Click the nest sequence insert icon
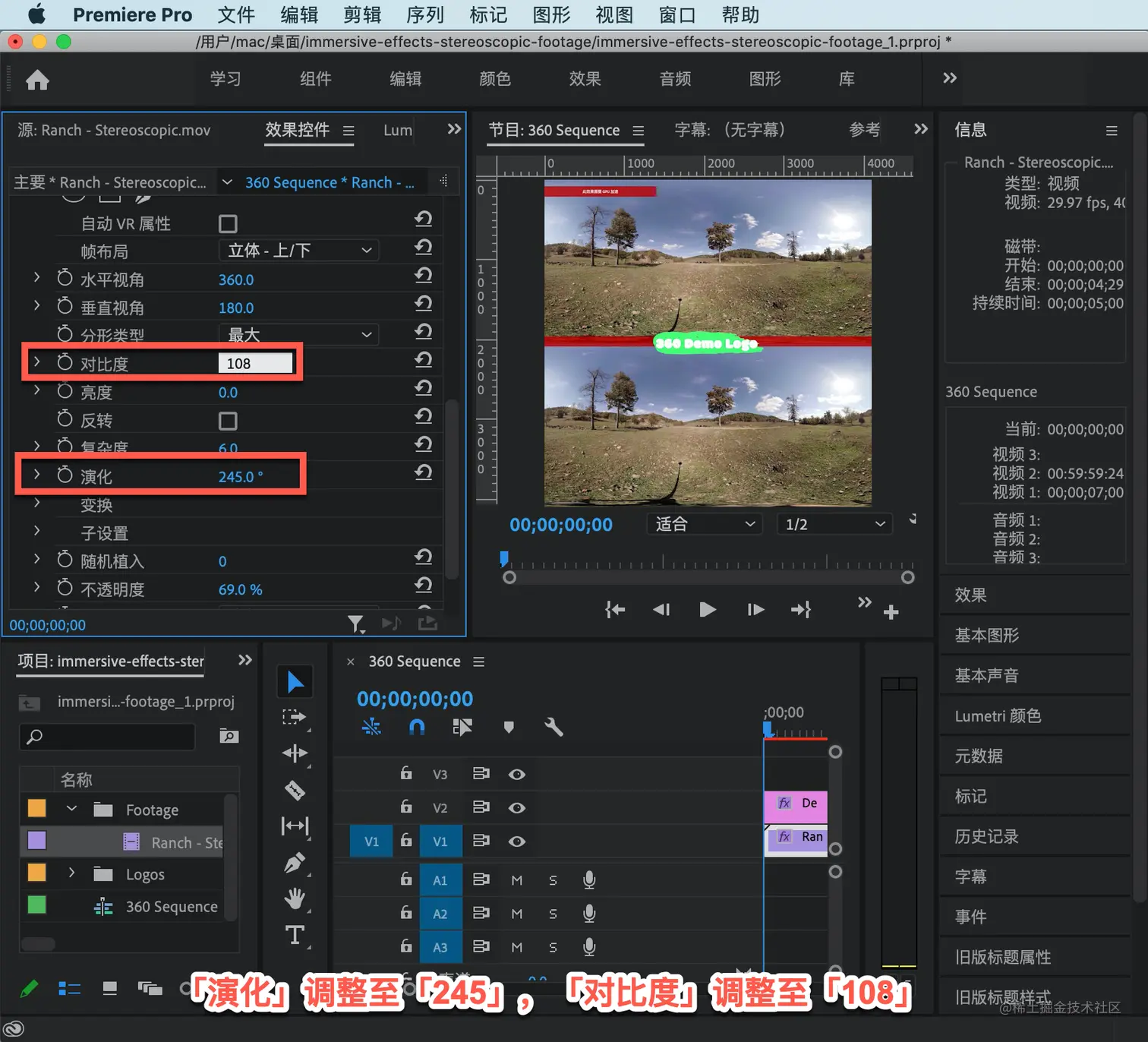Image resolution: width=1148 pixels, height=1042 pixels. 371,728
